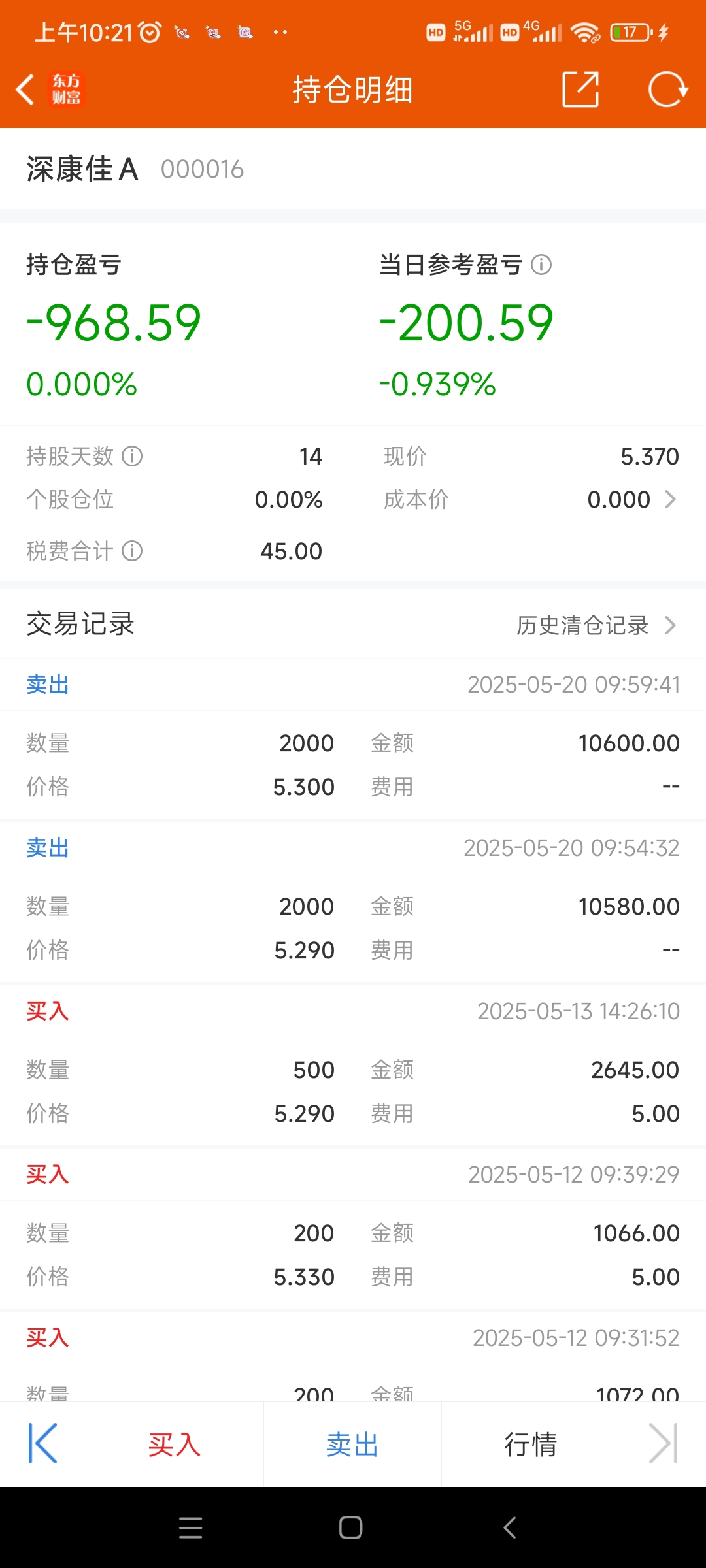
Task: Select the 2025-05-13 买入 trade record
Action: click(353, 1065)
